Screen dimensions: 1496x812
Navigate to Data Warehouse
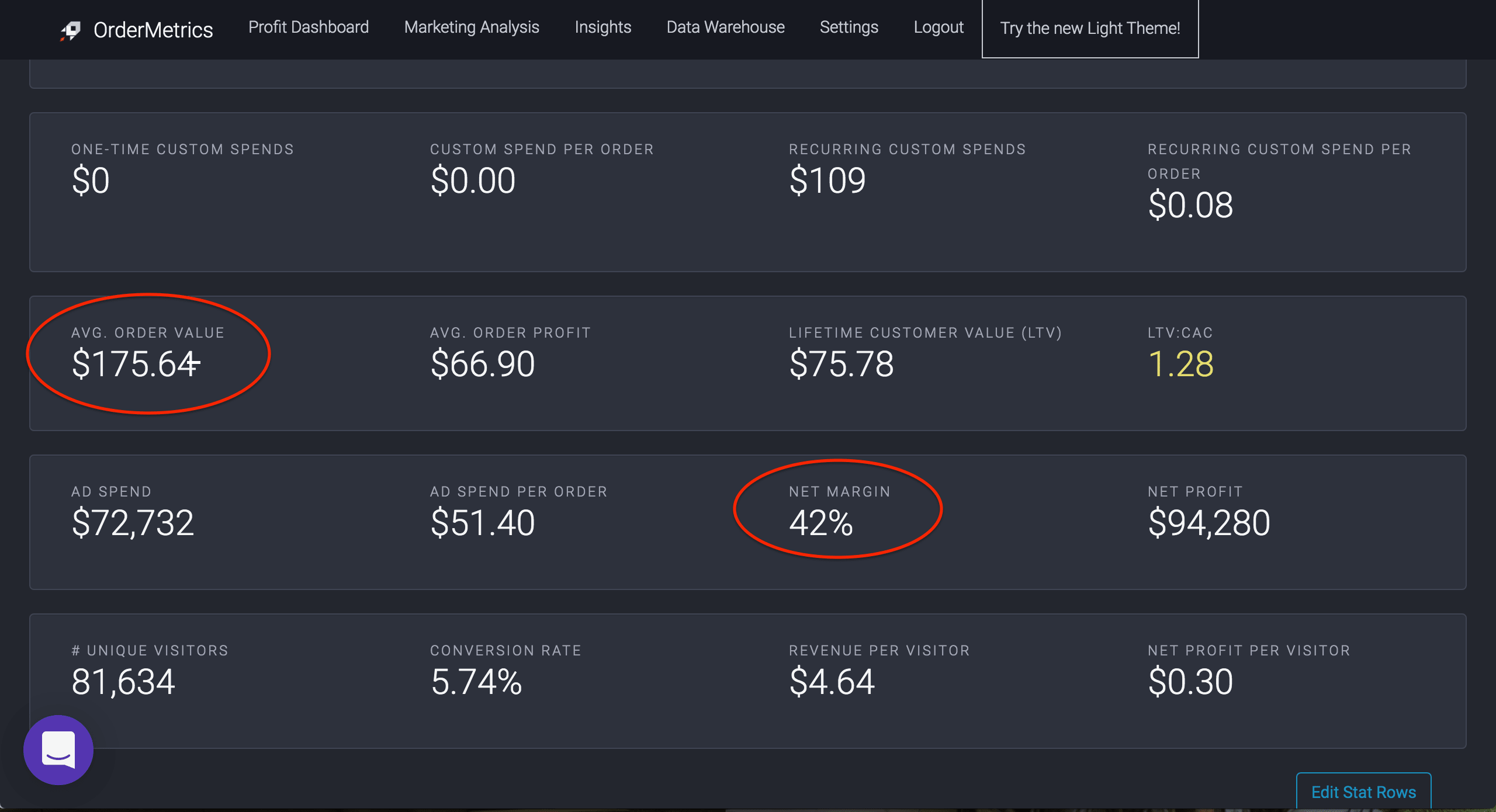tap(725, 27)
